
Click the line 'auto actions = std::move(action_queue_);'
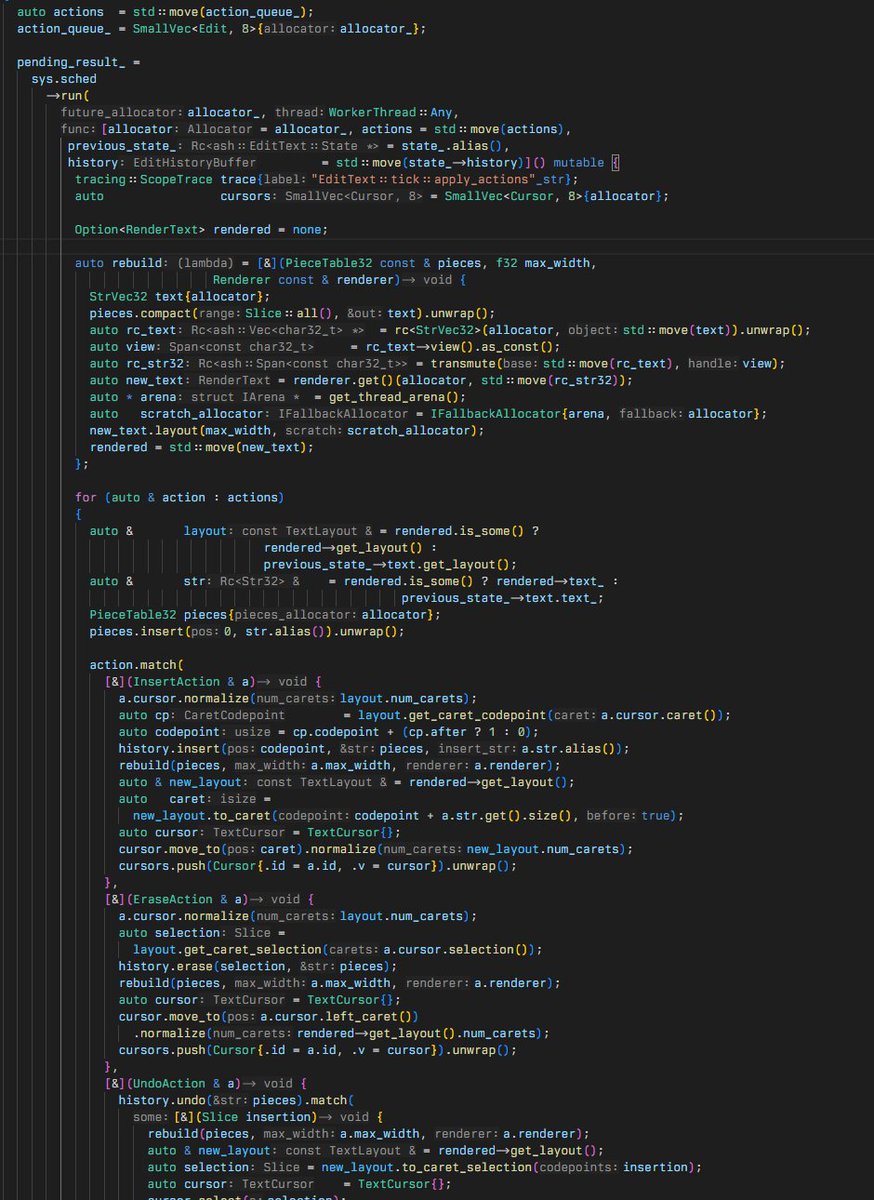tap(165, 11)
